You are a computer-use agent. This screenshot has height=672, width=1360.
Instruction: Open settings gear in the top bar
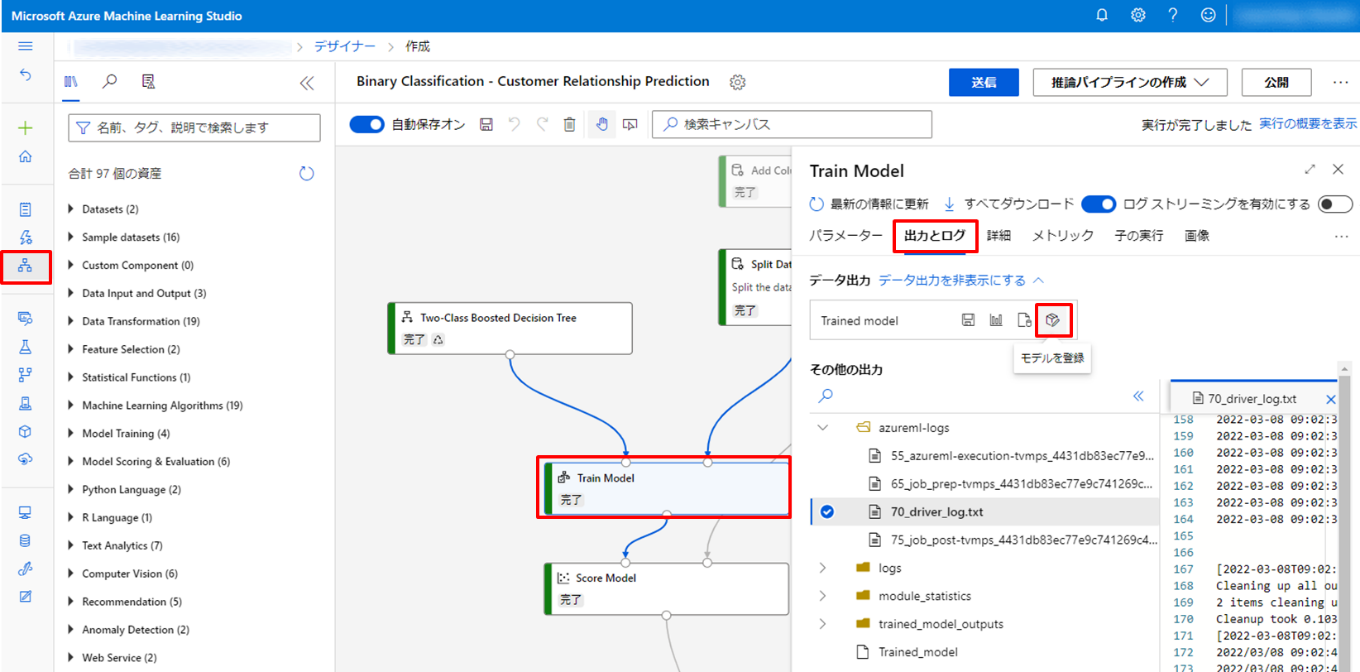coord(1138,15)
